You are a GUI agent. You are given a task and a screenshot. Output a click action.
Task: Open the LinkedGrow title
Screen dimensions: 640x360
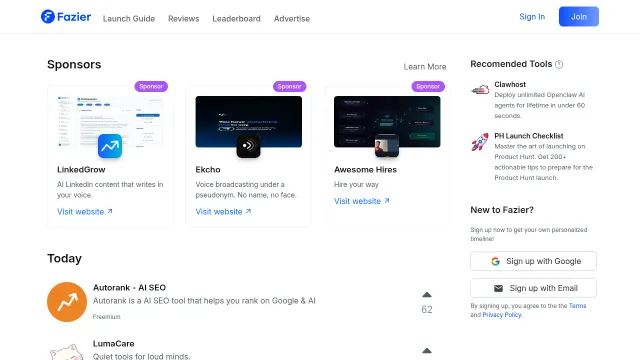81,169
